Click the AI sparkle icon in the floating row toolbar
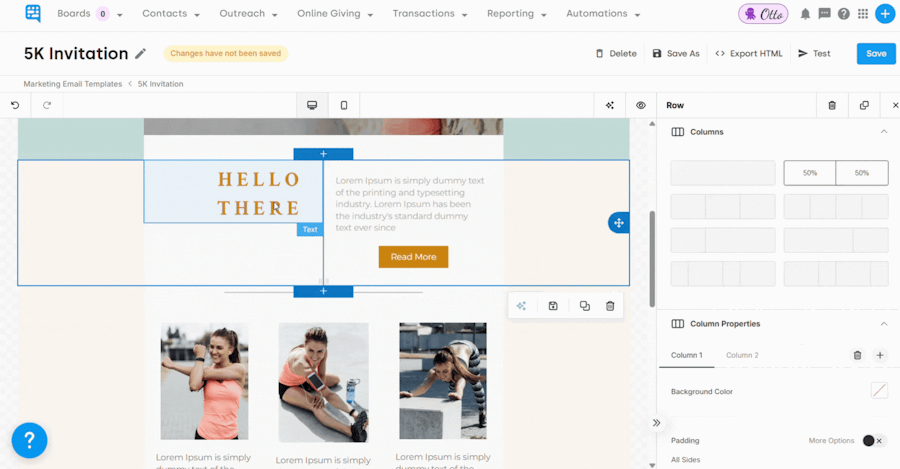Image resolution: width=900 pixels, height=469 pixels. tap(521, 306)
